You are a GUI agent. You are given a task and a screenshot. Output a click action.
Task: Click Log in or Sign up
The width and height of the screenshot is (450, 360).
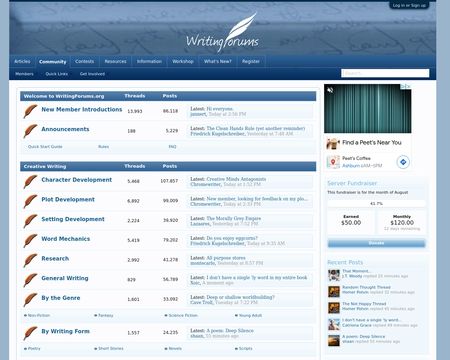409,5
